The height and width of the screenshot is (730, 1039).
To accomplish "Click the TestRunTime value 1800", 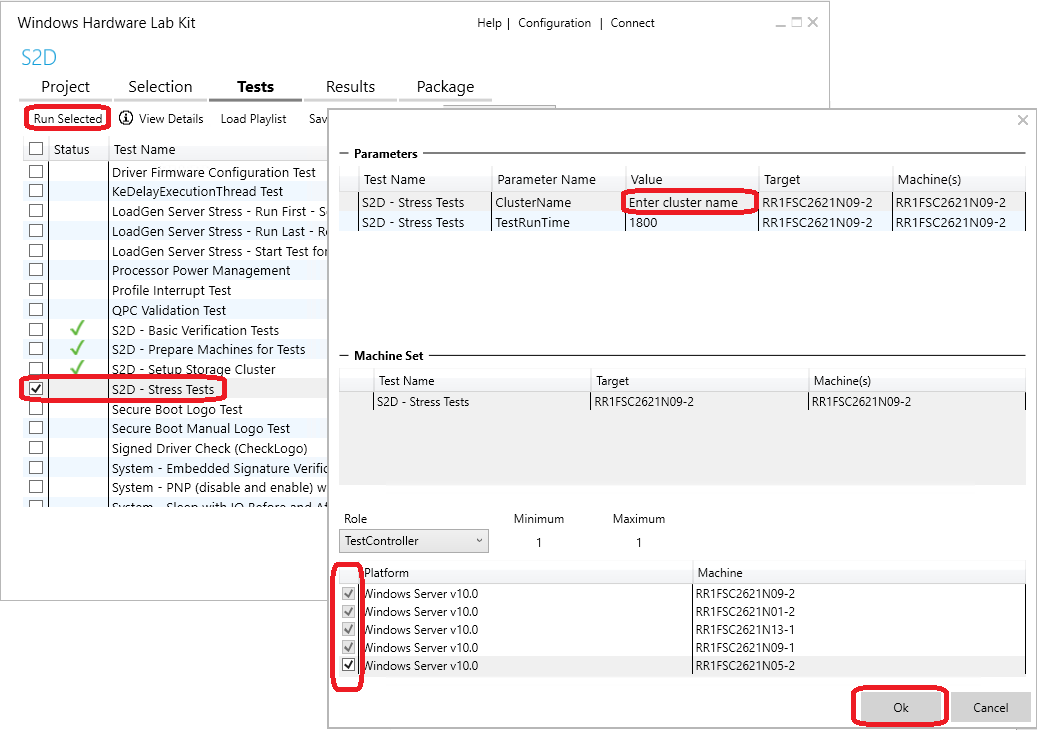I will tap(692, 223).
